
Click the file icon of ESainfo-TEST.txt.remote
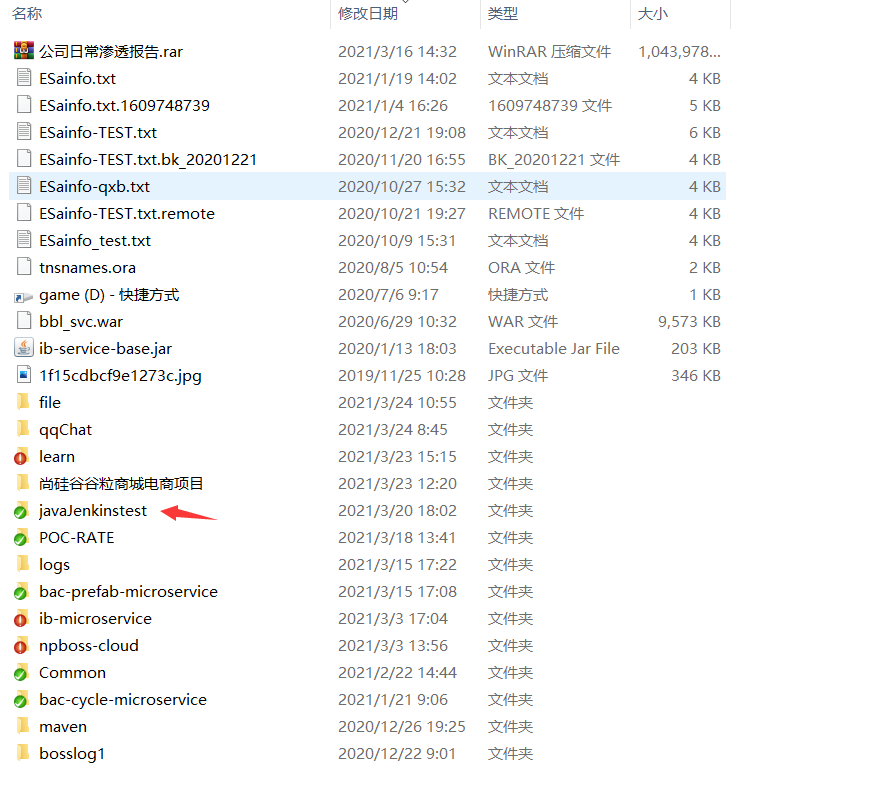24,213
